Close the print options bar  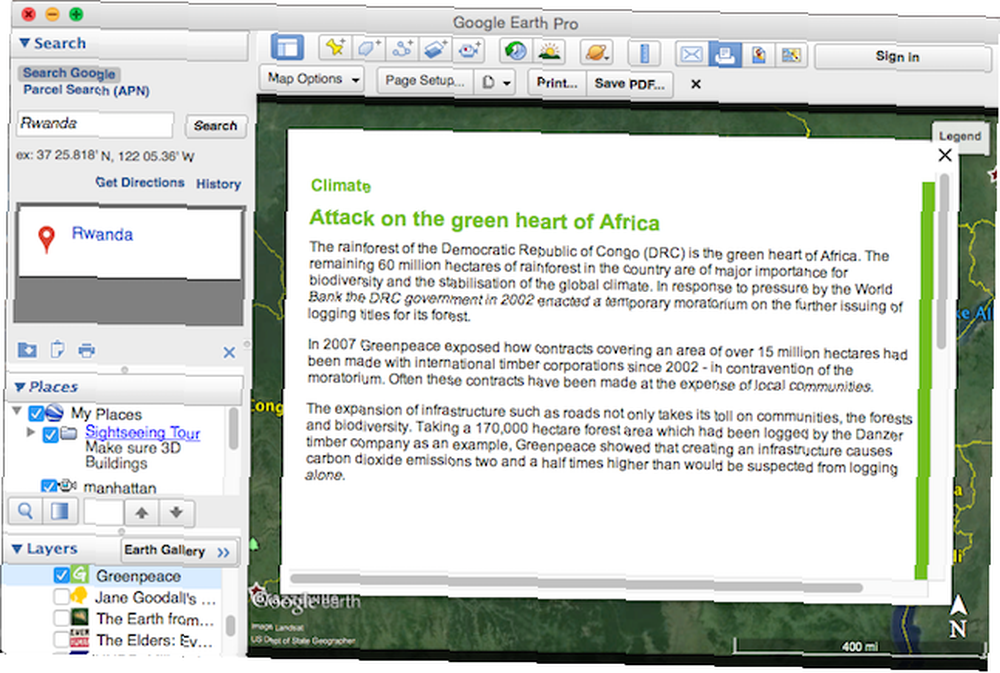click(x=696, y=84)
